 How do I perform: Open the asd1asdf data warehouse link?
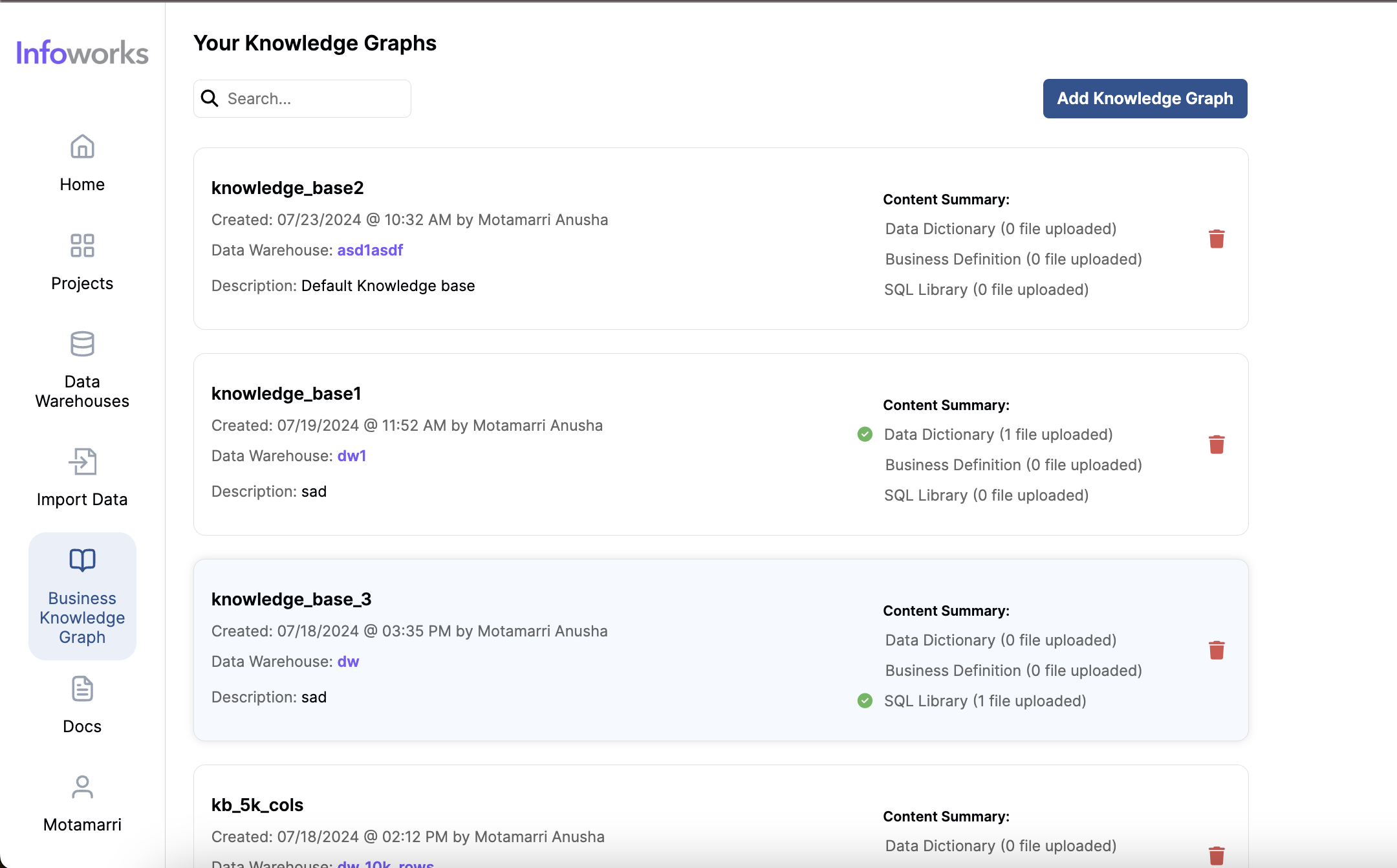coord(370,250)
